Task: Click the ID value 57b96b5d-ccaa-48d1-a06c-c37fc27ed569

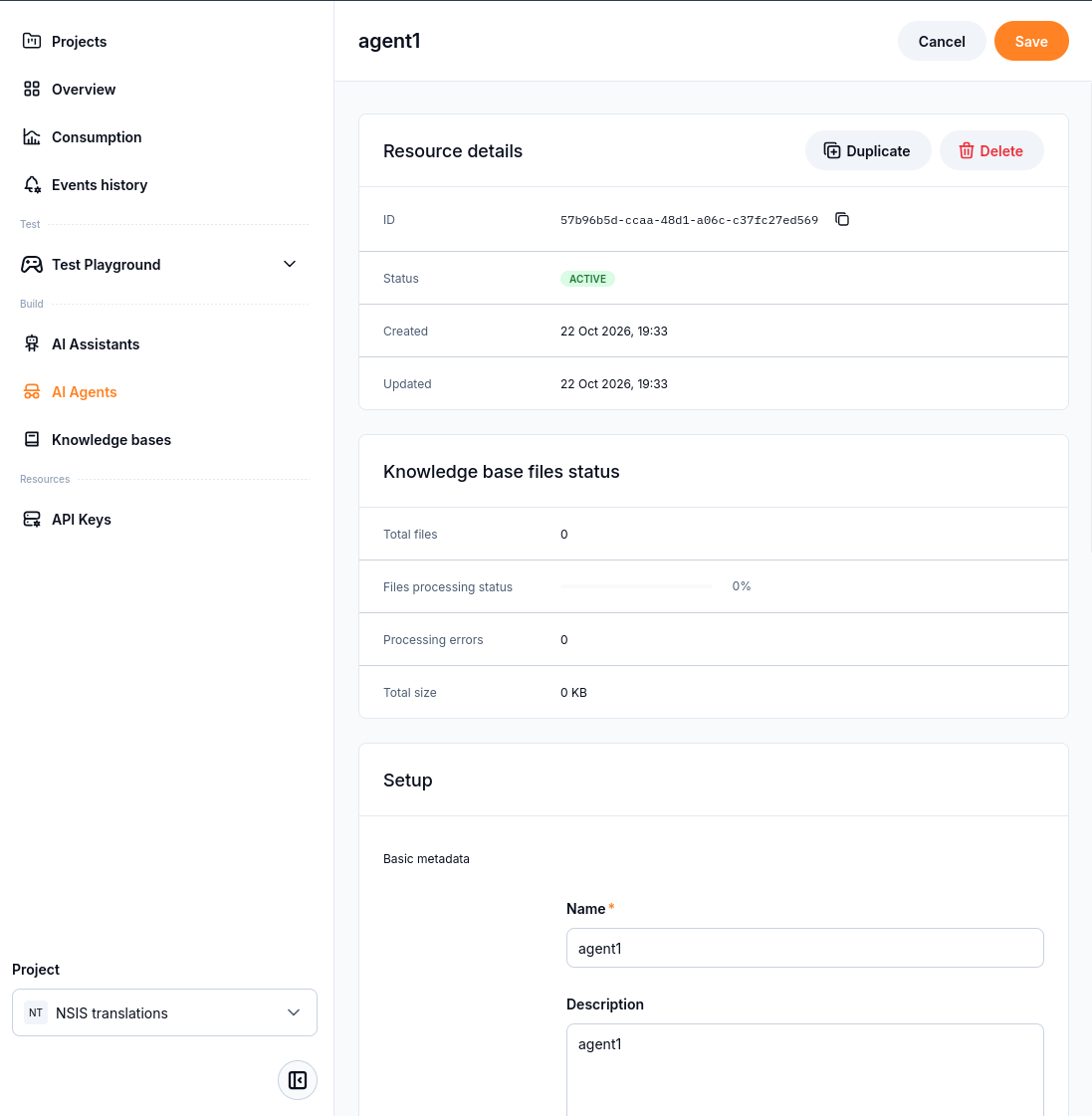Action: click(x=689, y=220)
